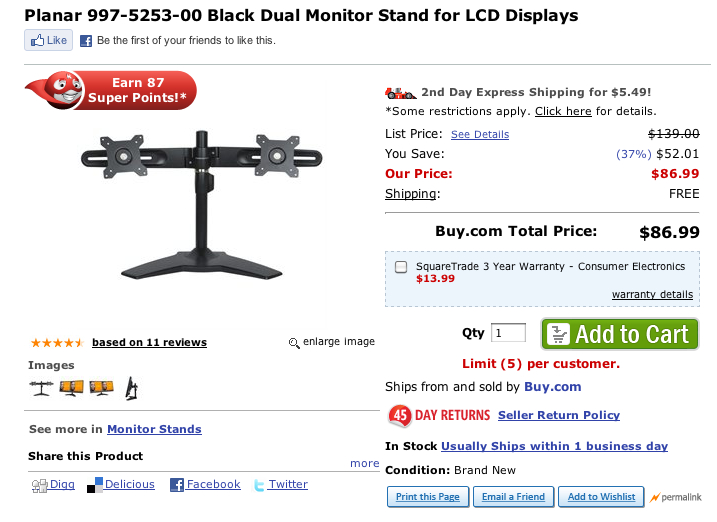717x522 pixels.
Task: Click the Delicious bookmark icon
Action: (x=95, y=485)
